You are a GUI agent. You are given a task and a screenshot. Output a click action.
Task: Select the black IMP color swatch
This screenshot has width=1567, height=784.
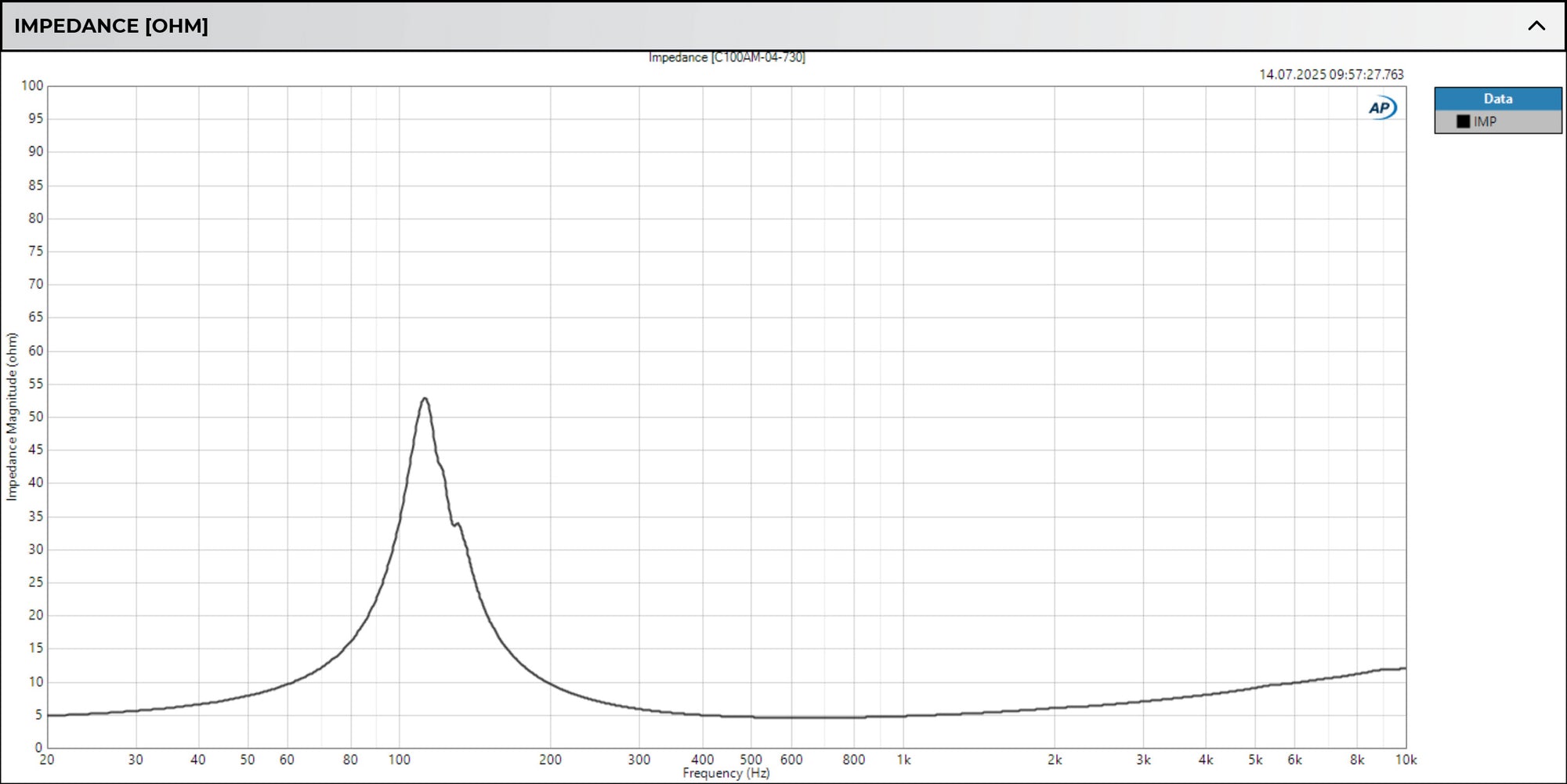(1462, 121)
